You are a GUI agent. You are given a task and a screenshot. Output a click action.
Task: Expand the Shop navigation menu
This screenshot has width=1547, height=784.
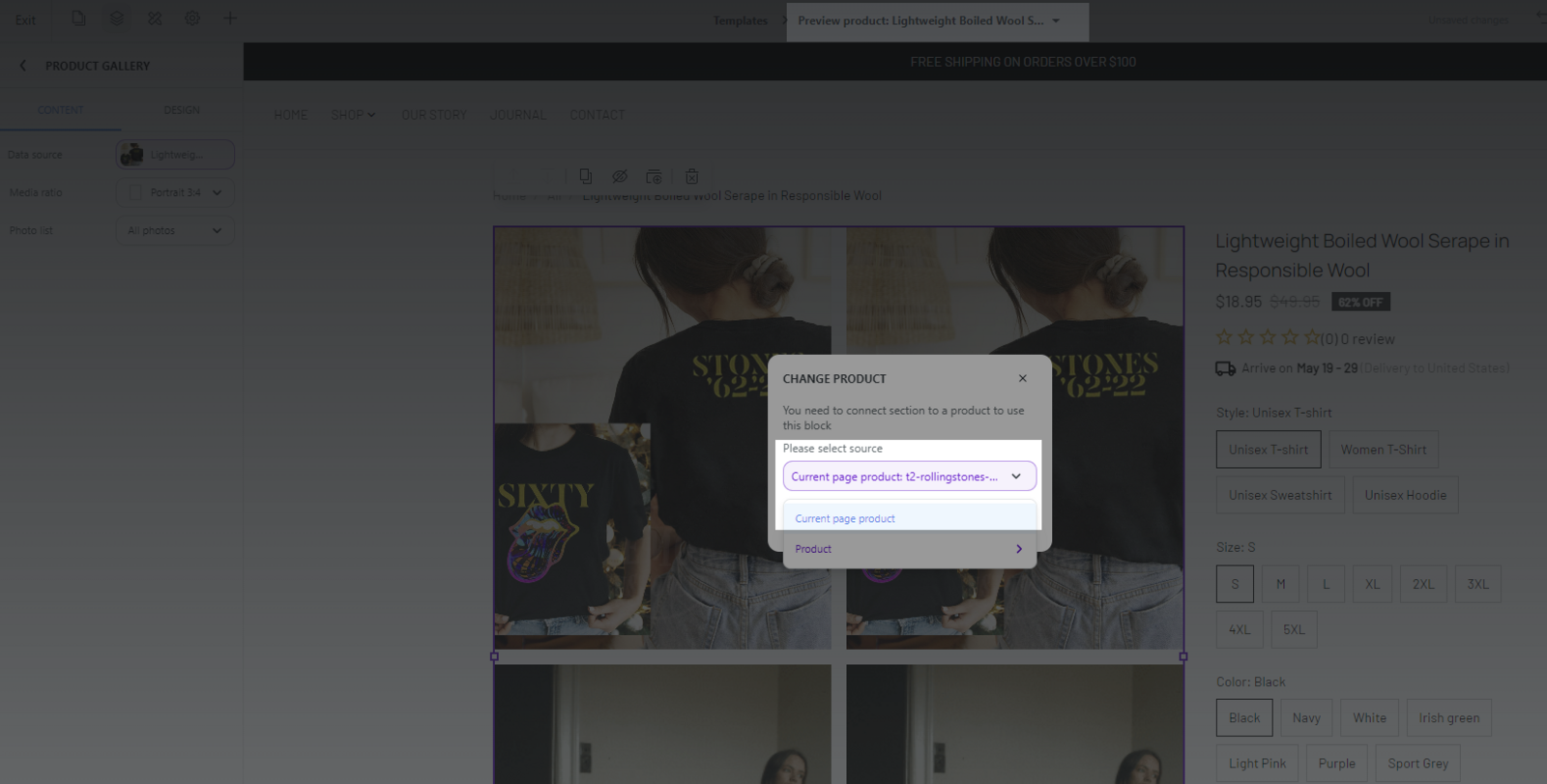tap(353, 115)
